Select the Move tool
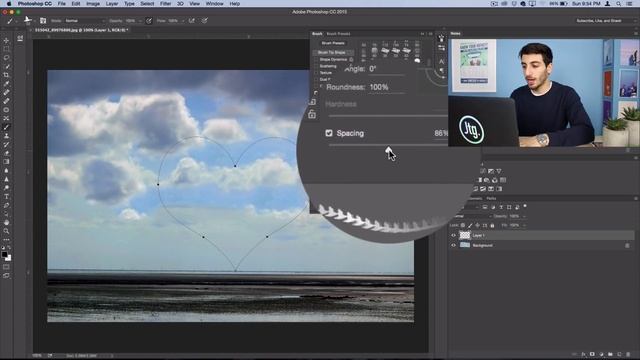This screenshot has width=640, height=360. [x=6, y=40]
